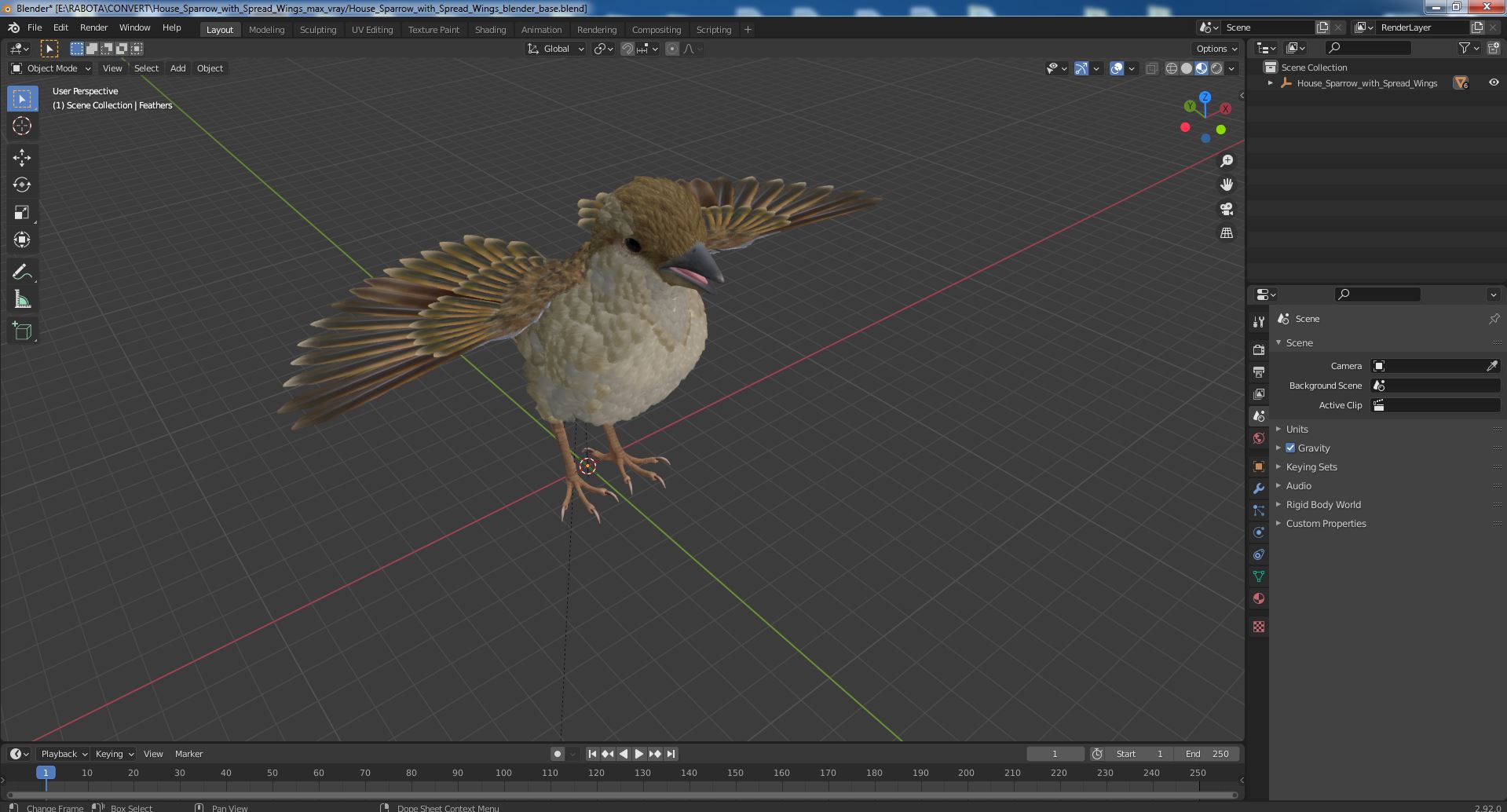This screenshot has width=1507, height=812.
Task: Switch orthographic/perspective grid icon
Action: click(1226, 232)
